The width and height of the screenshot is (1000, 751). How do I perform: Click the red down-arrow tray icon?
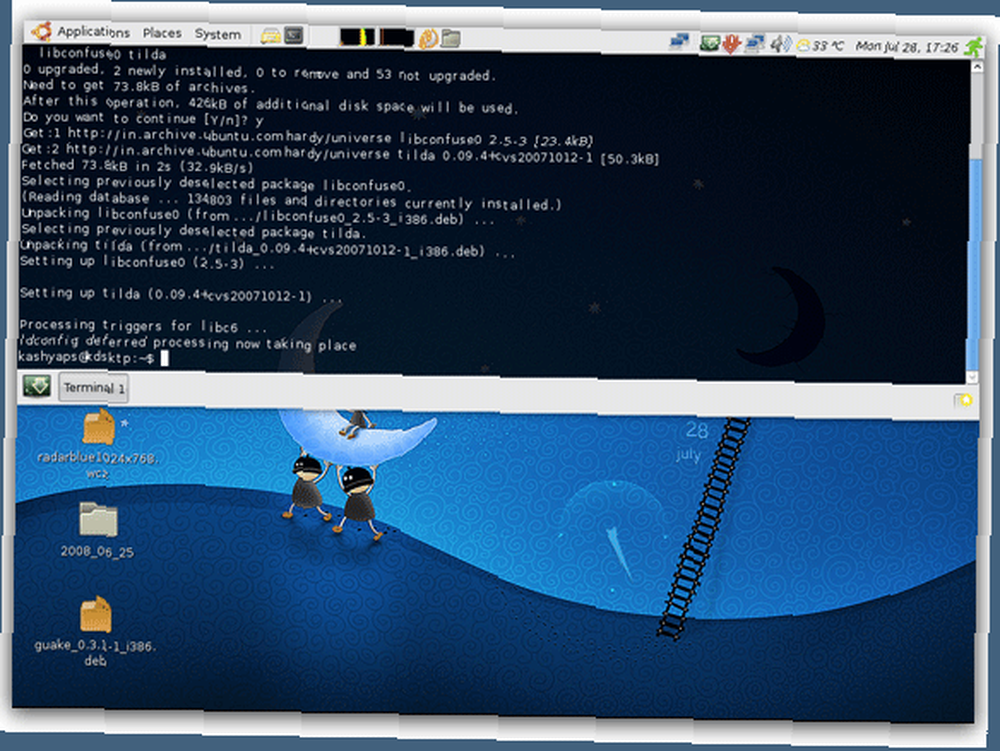(x=731, y=44)
